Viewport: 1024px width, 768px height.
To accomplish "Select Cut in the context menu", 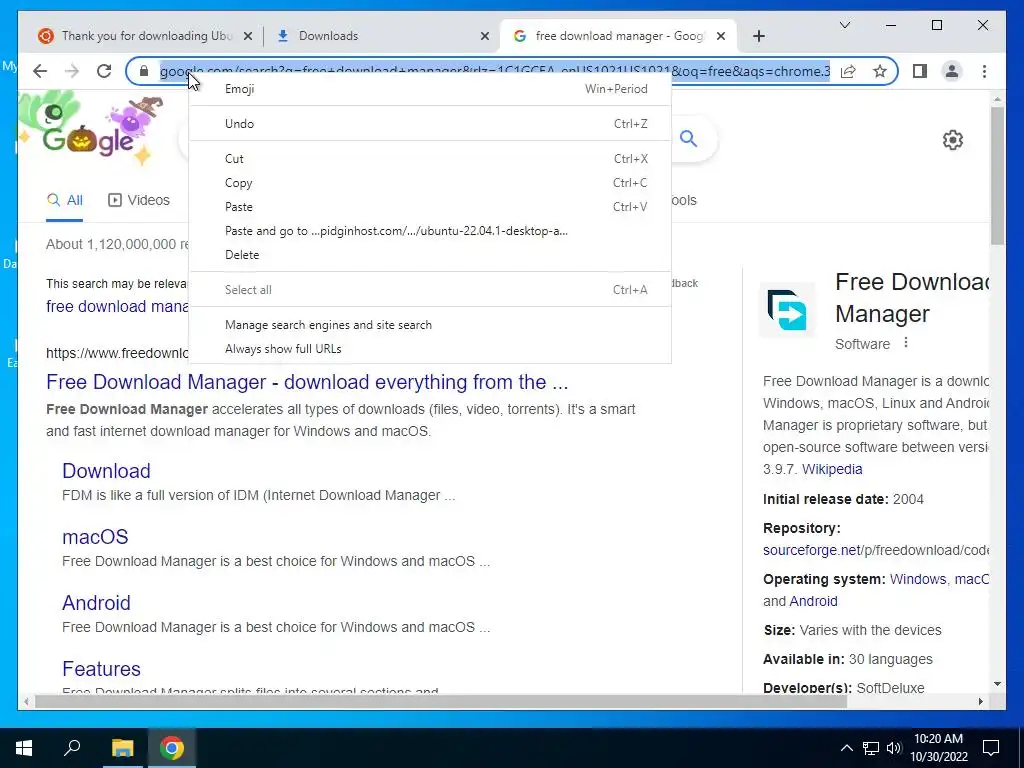I will point(430,159).
